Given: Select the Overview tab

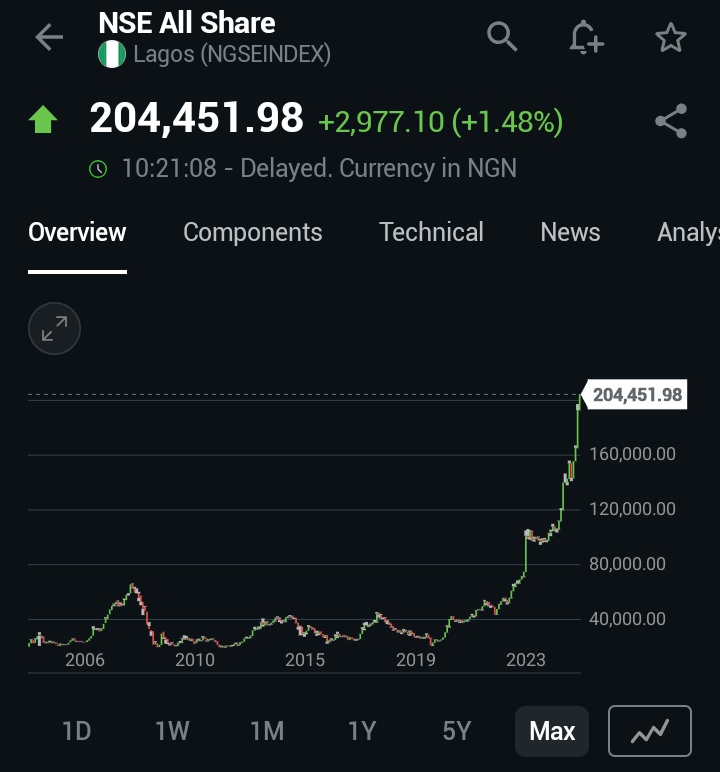Looking at the screenshot, I should pyautogui.click(x=77, y=232).
